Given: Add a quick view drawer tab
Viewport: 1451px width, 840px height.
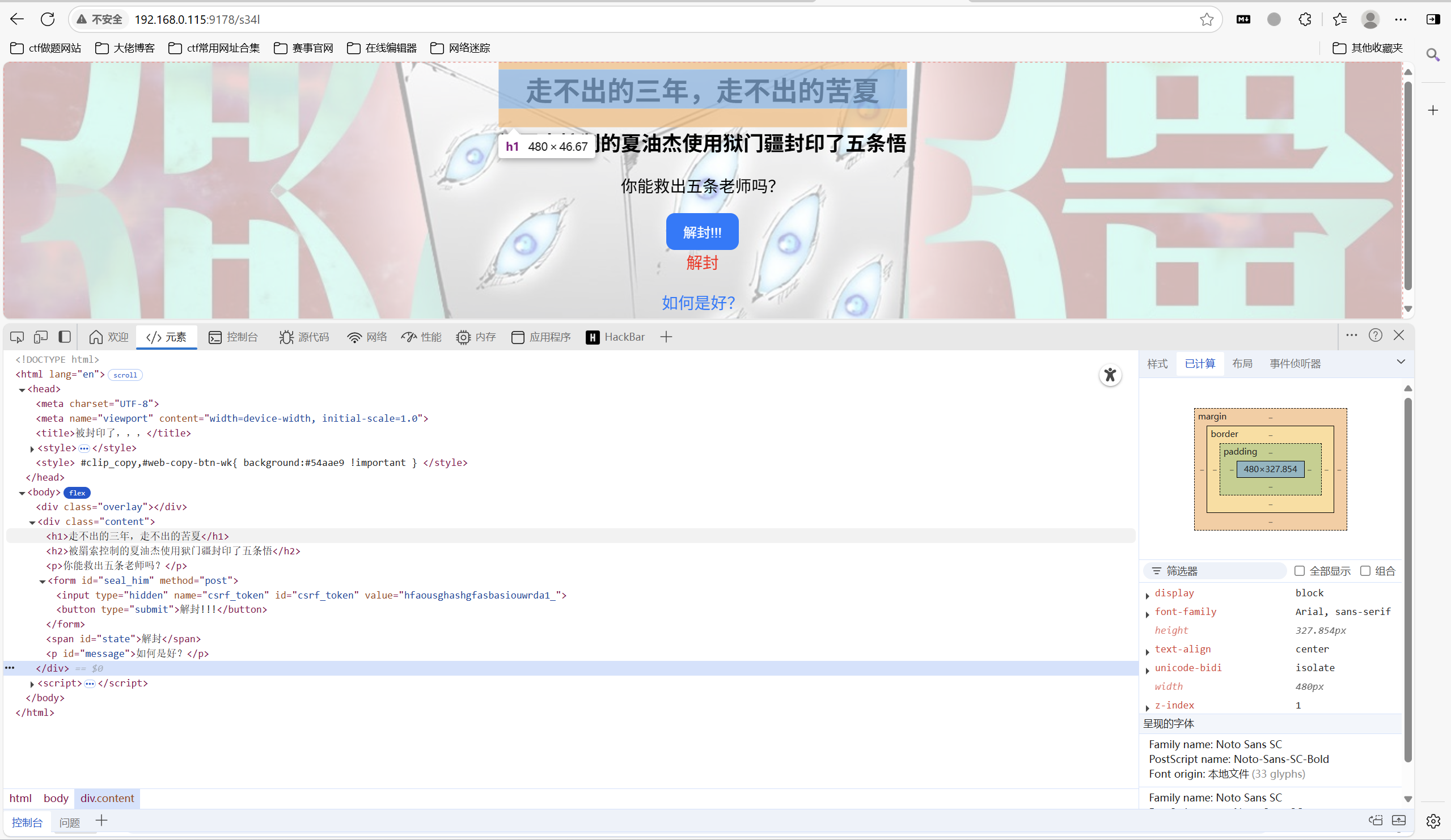Looking at the screenshot, I should tap(101, 821).
